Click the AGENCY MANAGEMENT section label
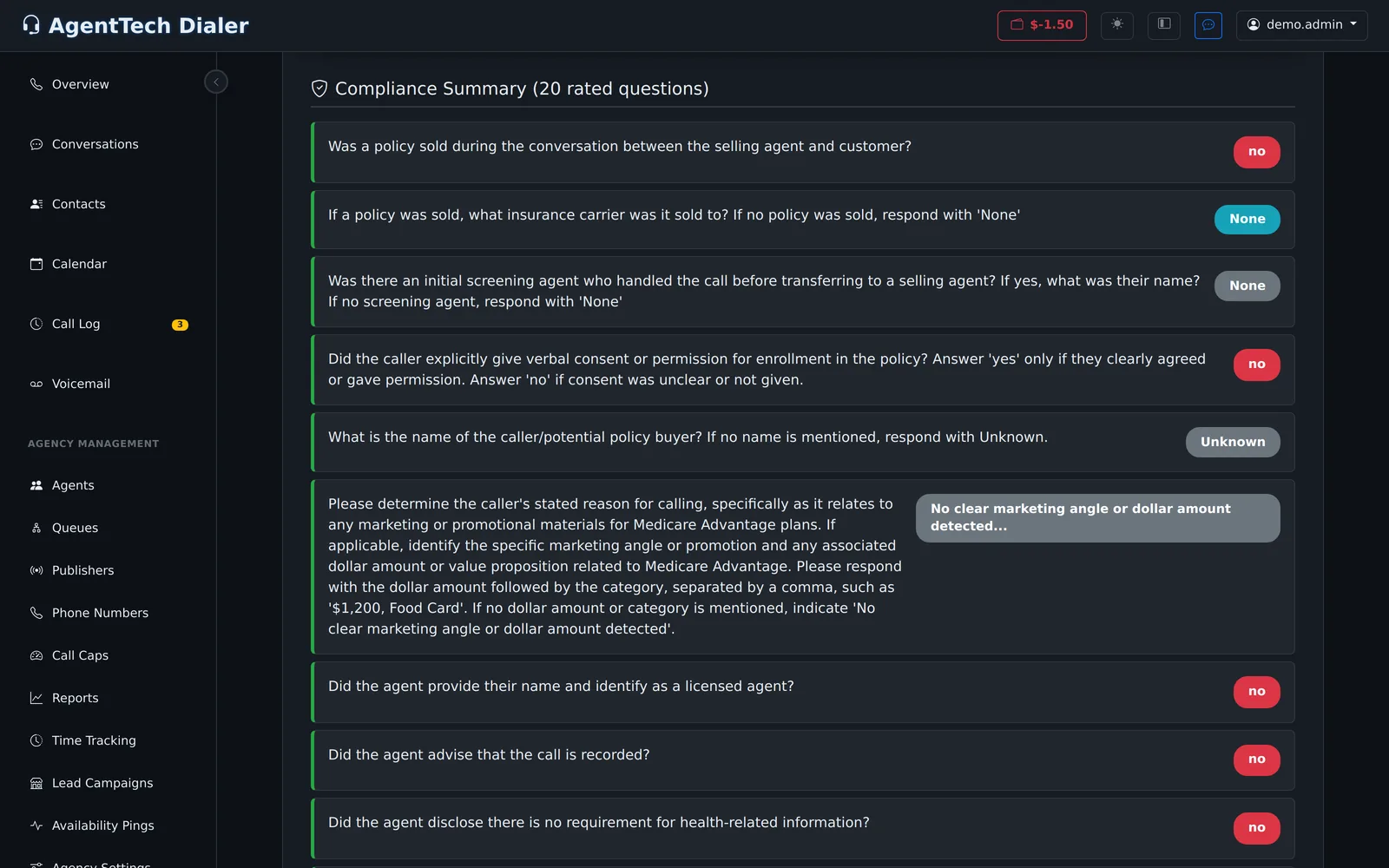This screenshot has height=868, width=1389. (93, 444)
